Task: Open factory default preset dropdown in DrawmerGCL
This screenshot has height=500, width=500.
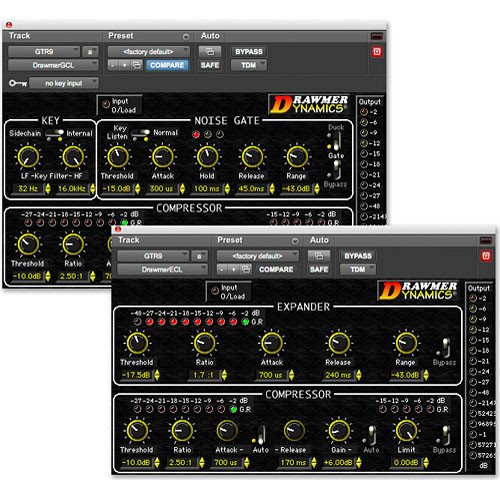Action: (x=149, y=52)
